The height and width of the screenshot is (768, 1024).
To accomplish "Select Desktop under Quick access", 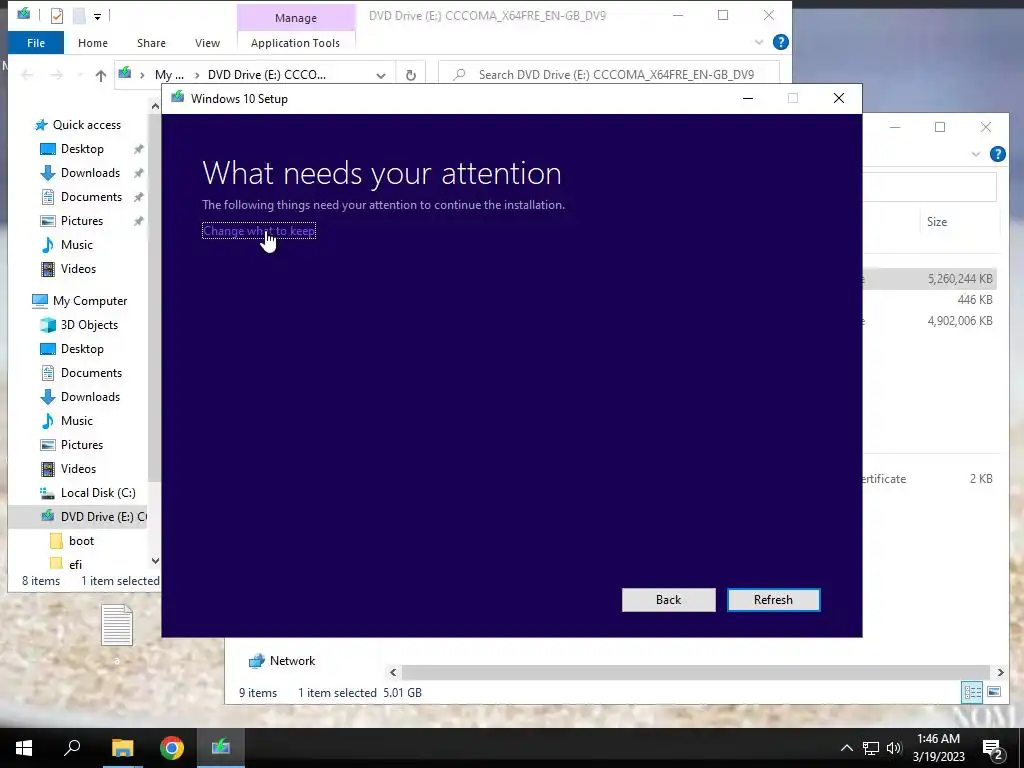I will [82, 149].
